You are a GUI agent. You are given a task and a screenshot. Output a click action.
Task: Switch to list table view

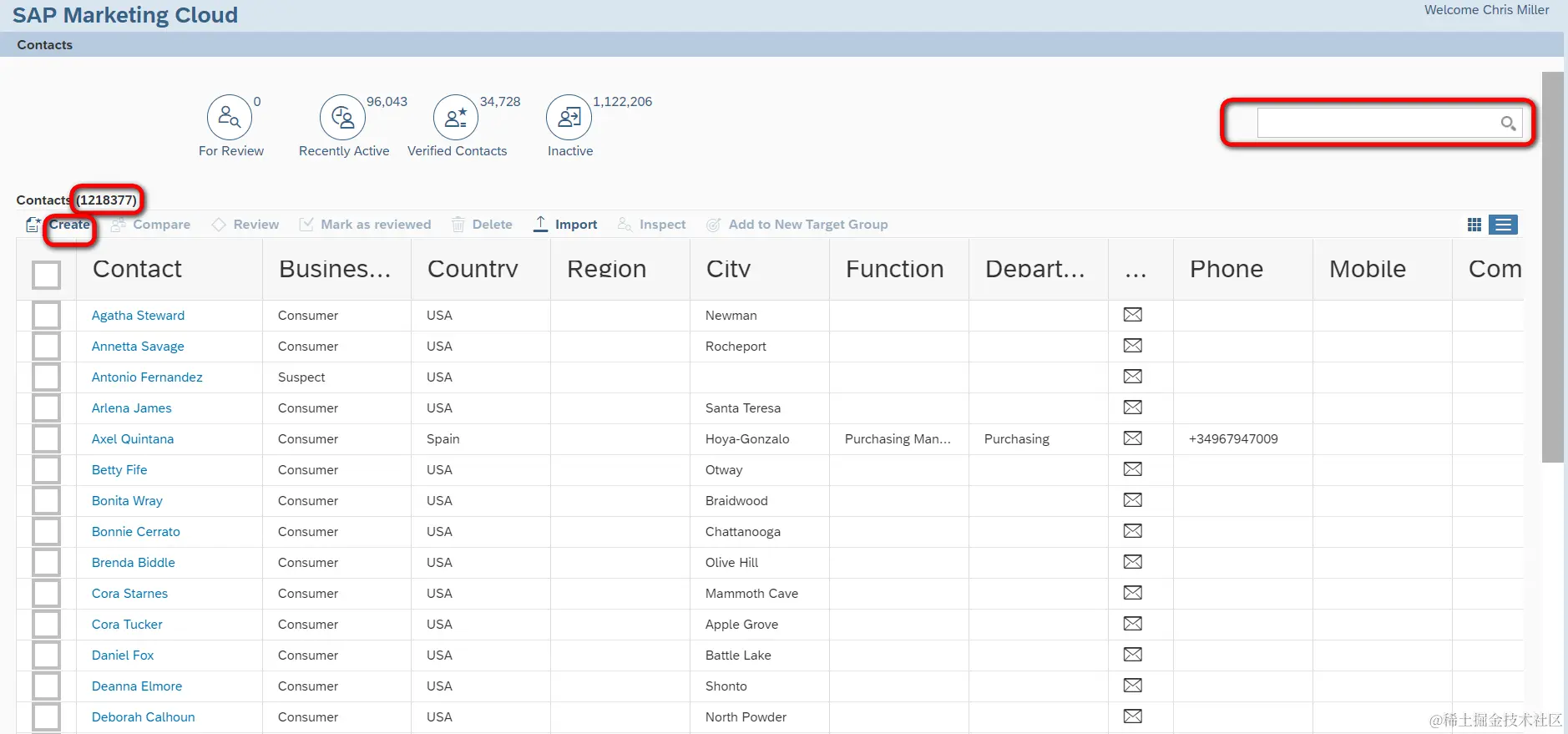1503,225
